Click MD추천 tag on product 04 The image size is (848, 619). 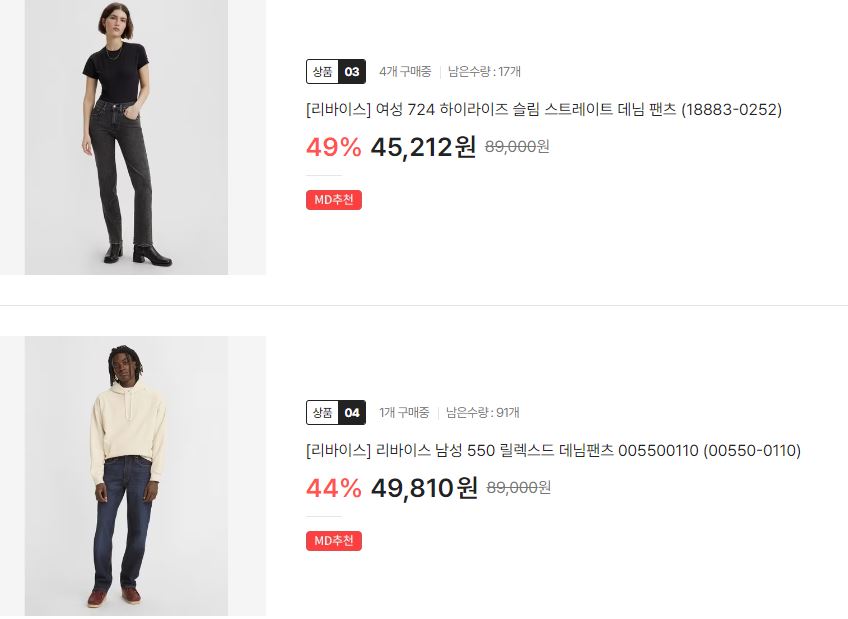click(x=334, y=541)
